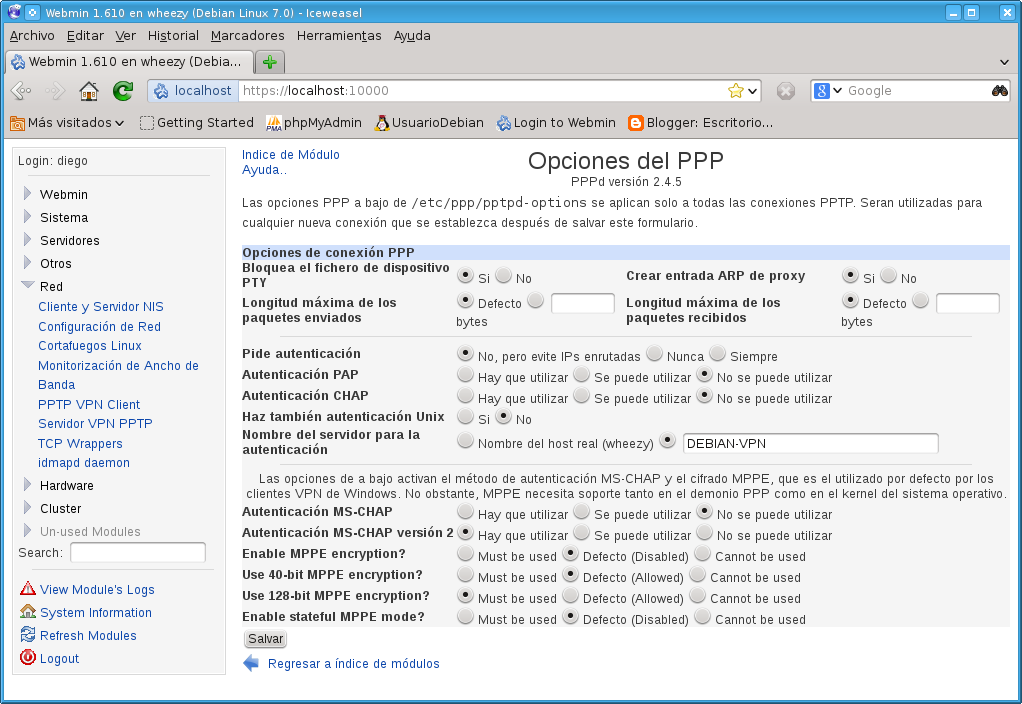
Task: Open the Editar menu
Action: 85,36
